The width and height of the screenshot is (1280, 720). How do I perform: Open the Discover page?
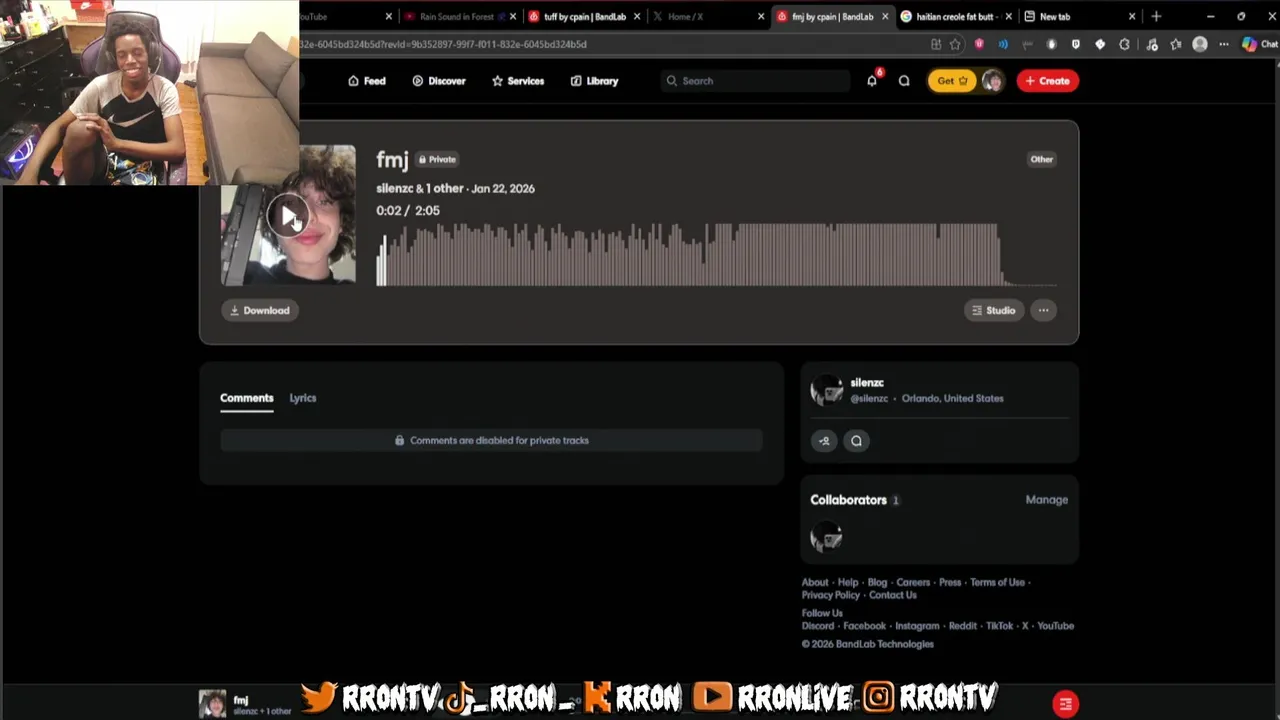[x=439, y=81]
